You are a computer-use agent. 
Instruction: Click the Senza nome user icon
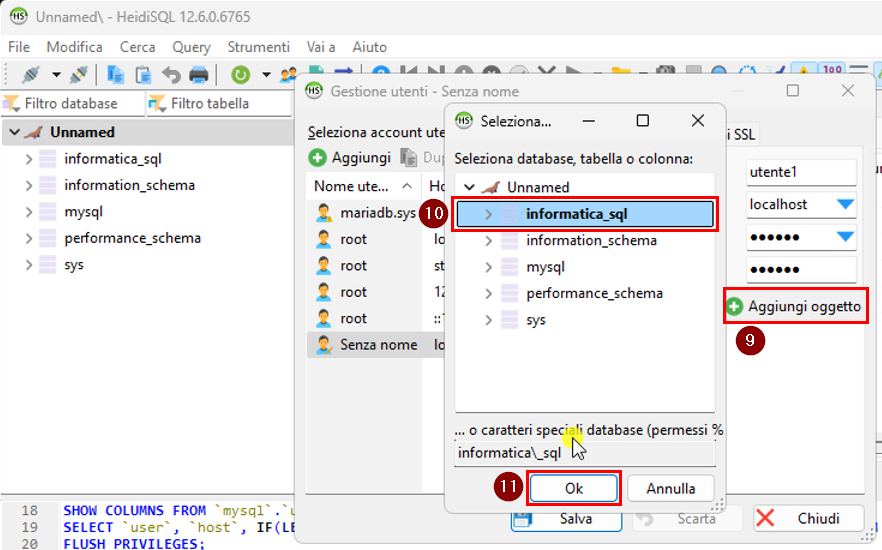pos(323,345)
